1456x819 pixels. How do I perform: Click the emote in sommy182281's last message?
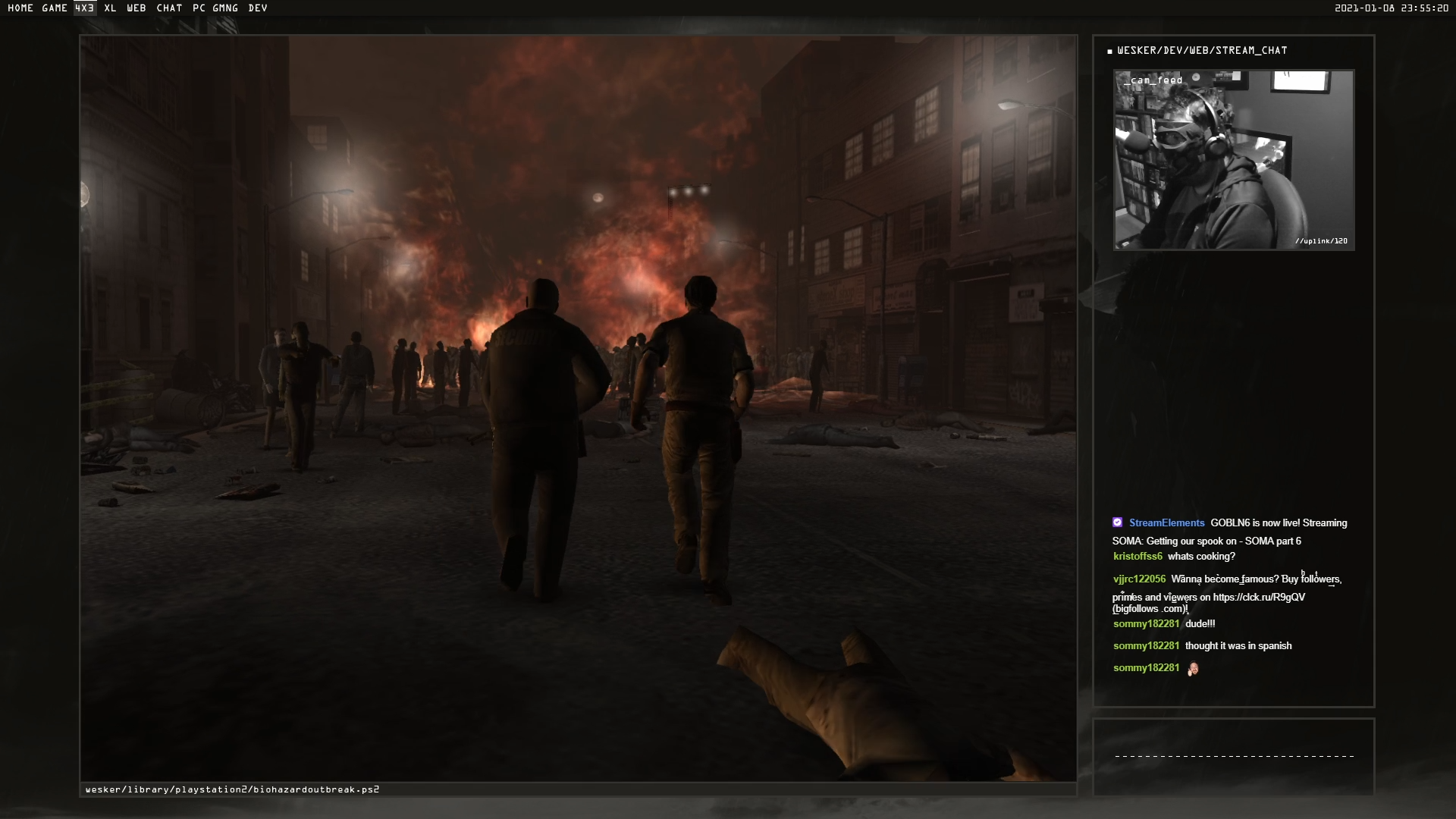pyautogui.click(x=1193, y=669)
